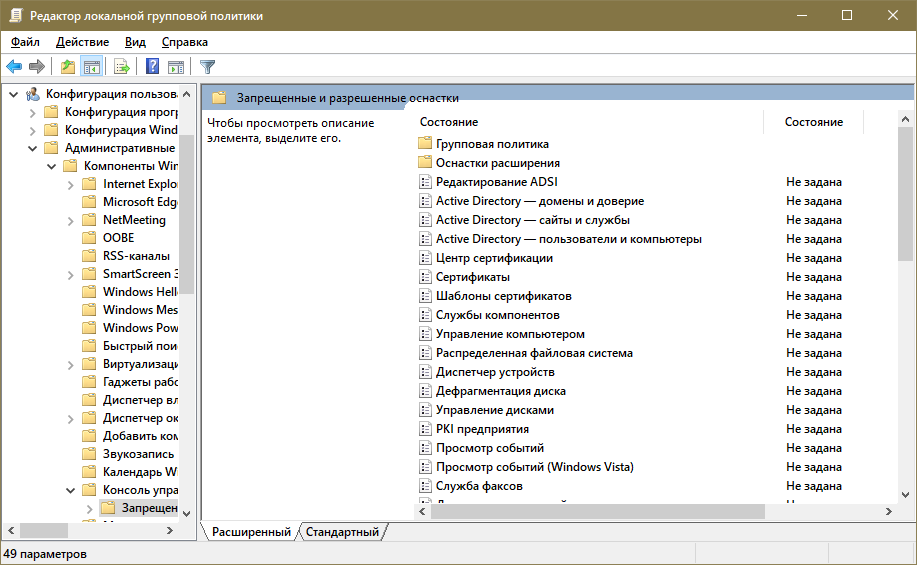Screen dimensions: 917x565
Task: Click the Forward arrow toolbar icon
Action: tap(37, 67)
